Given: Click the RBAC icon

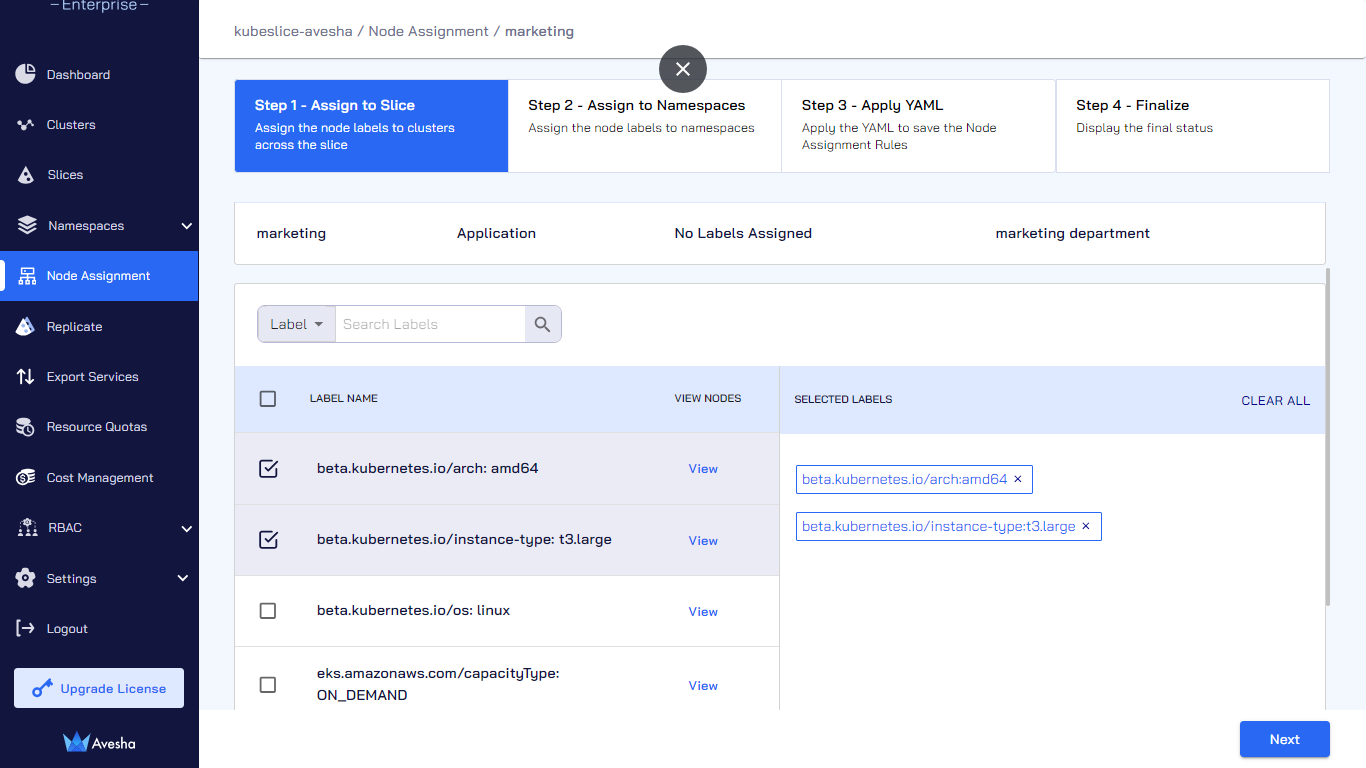Looking at the screenshot, I should (28, 528).
